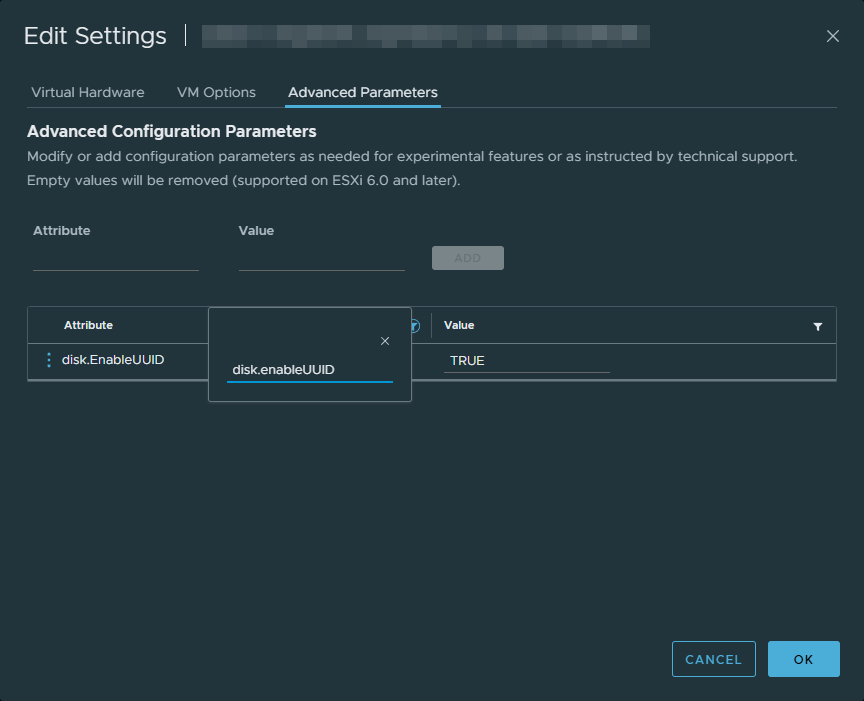
Task: Open the VM Options tab
Action: coord(216,92)
